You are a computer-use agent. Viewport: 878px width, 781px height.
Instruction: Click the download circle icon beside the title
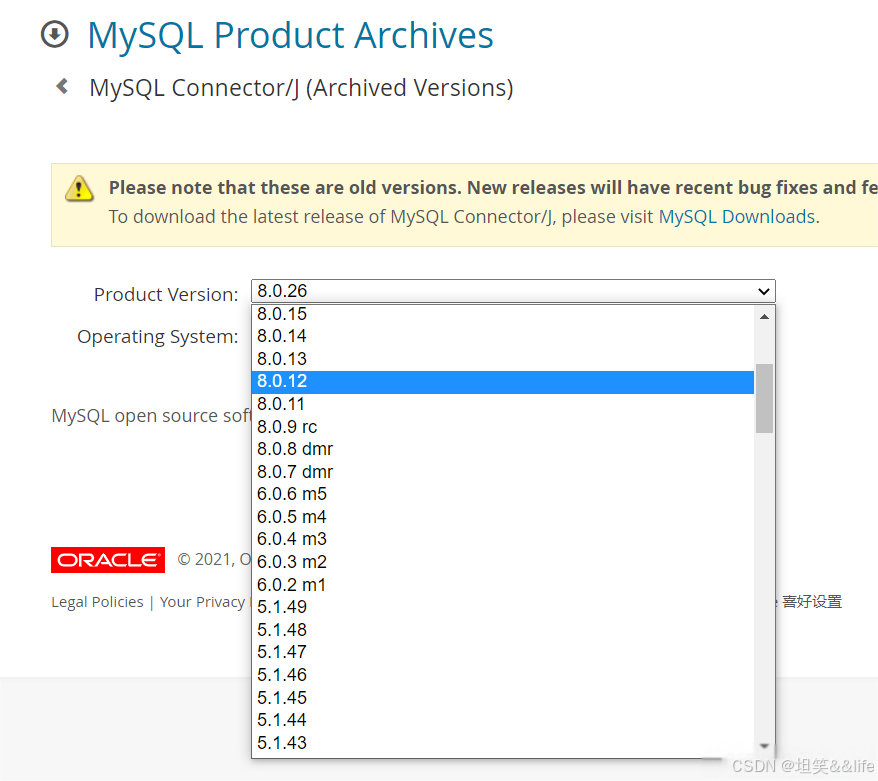pos(55,34)
